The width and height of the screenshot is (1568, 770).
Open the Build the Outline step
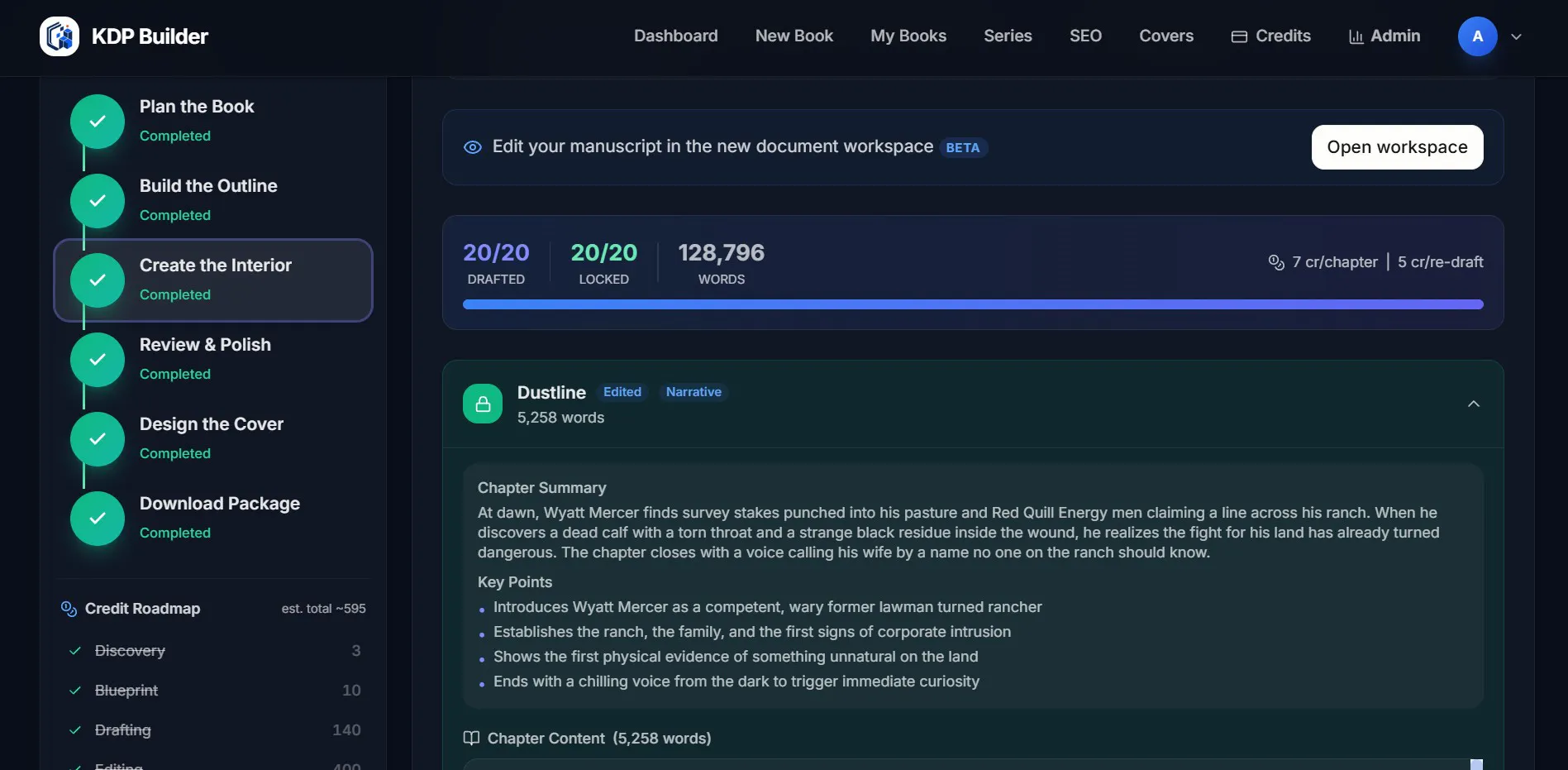click(213, 201)
